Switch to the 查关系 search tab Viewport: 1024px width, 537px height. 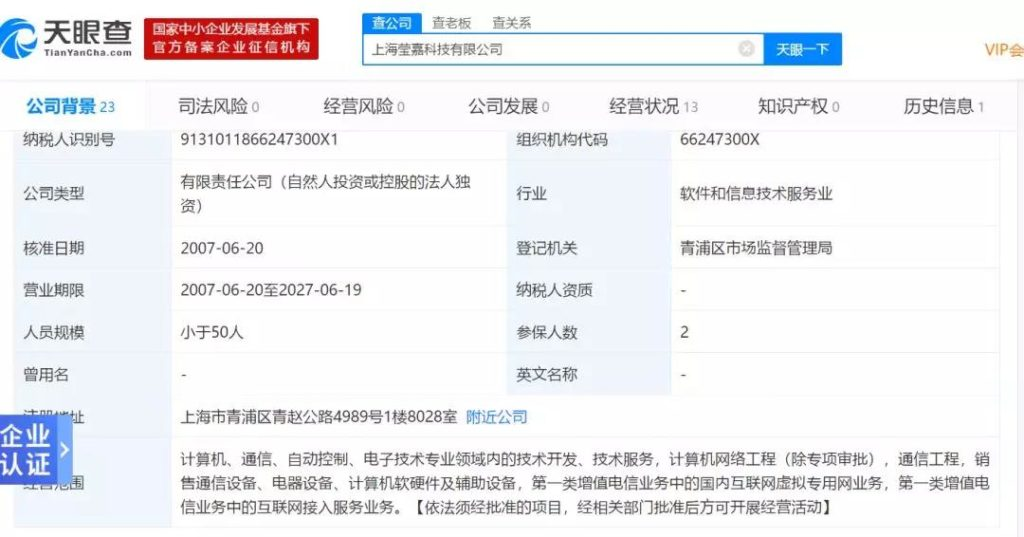[x=511, y=23]
